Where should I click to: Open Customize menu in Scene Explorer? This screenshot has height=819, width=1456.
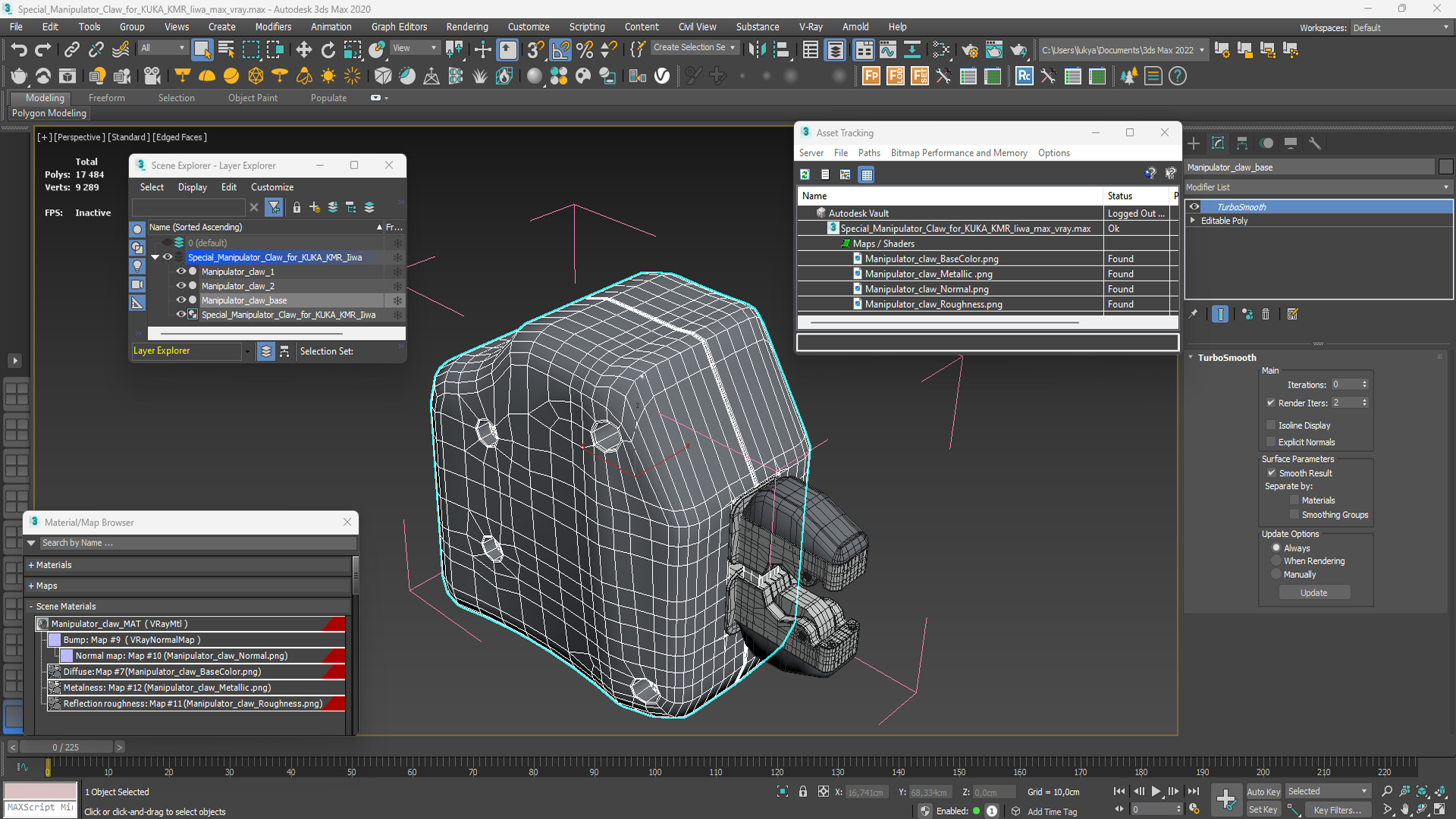(272, 187)
